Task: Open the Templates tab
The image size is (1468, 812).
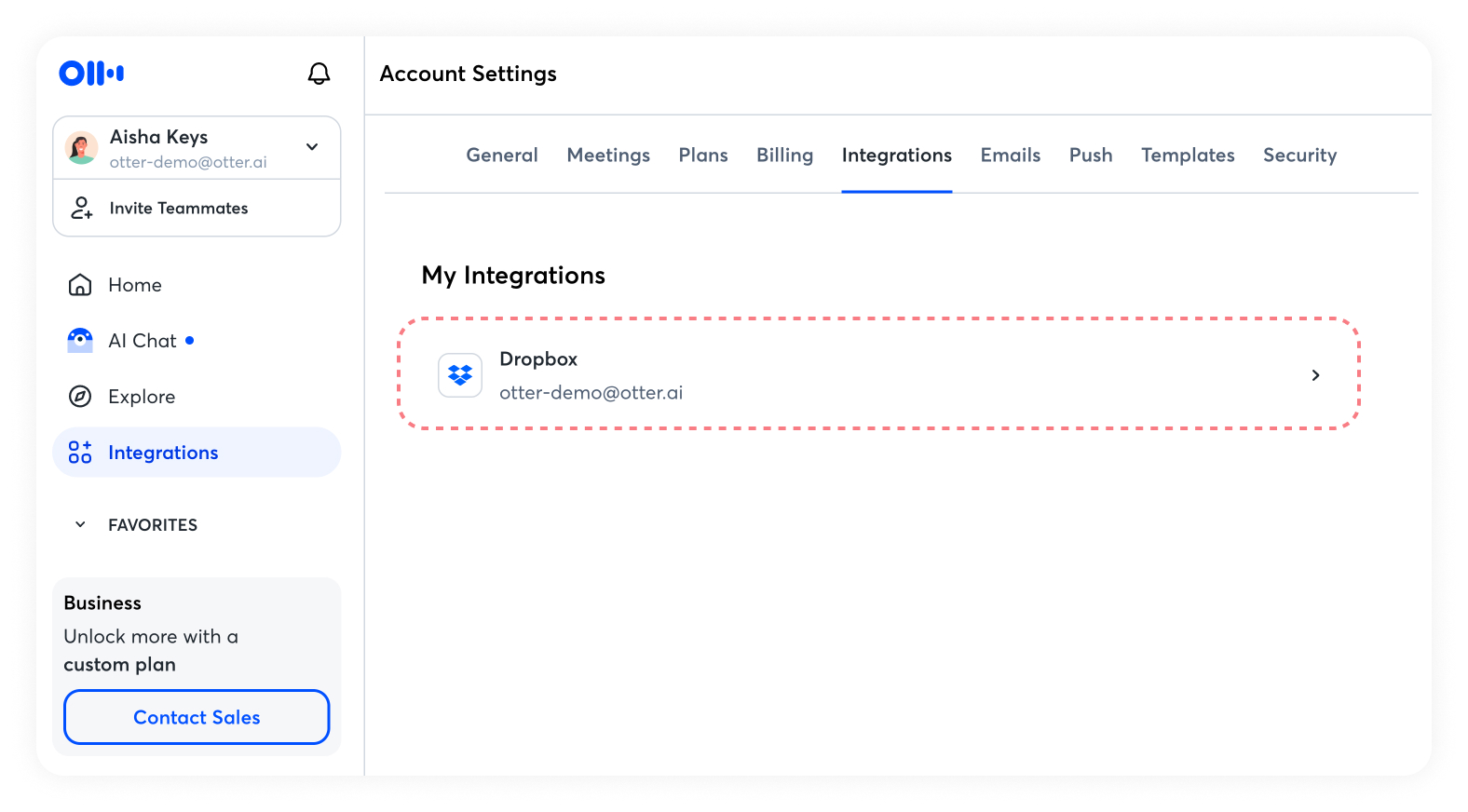Action: (x=1188, y=156)
